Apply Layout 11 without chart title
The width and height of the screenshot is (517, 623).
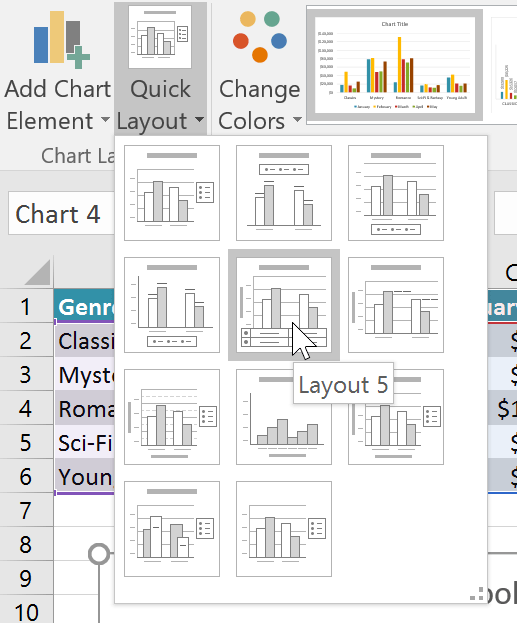284,529
